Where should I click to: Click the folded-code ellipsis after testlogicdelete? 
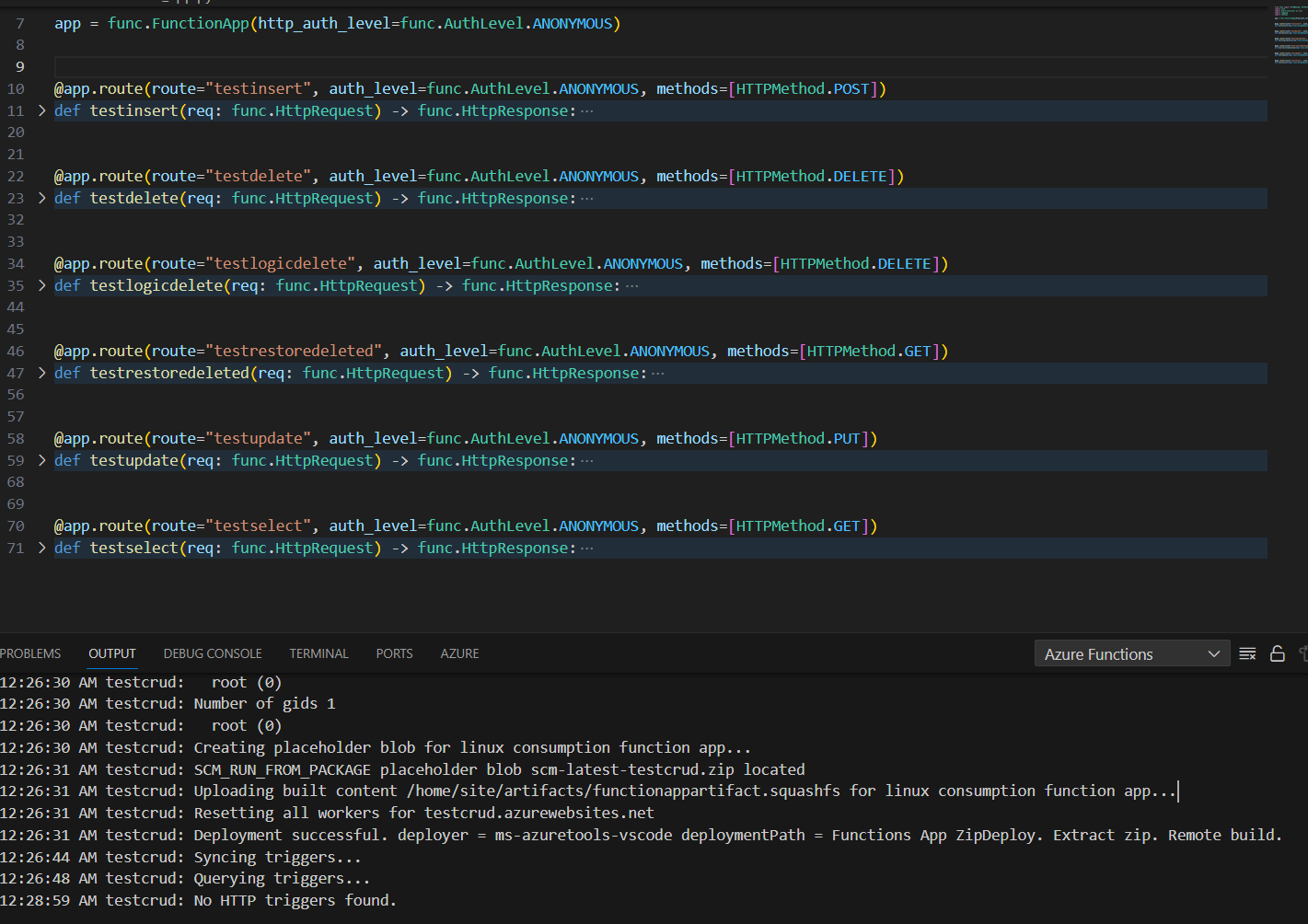click(x=631, y=285)
